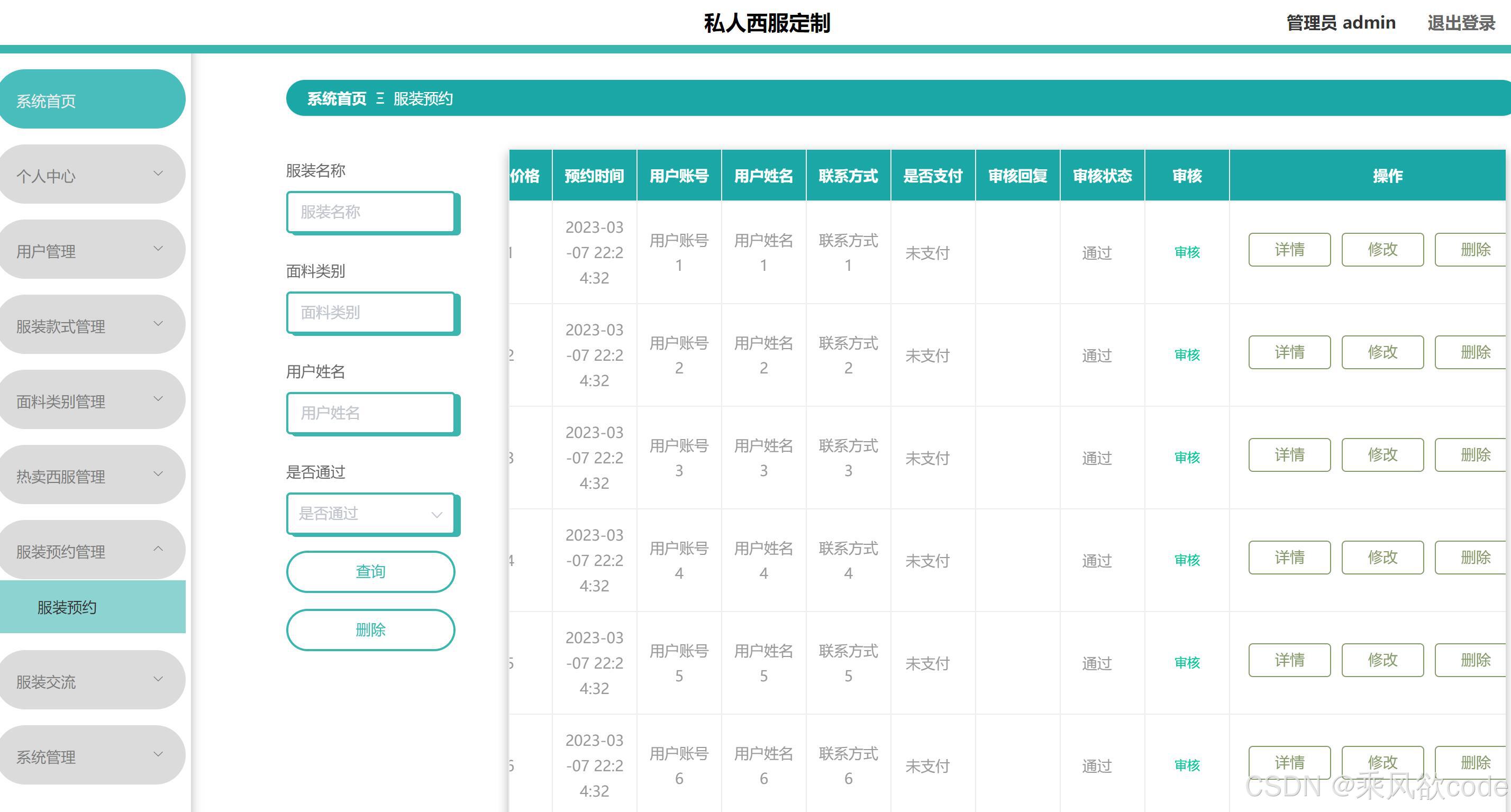Open the 是否通过 dropdown filter
Screen dimensions: 1511x812
pos(371,514)
